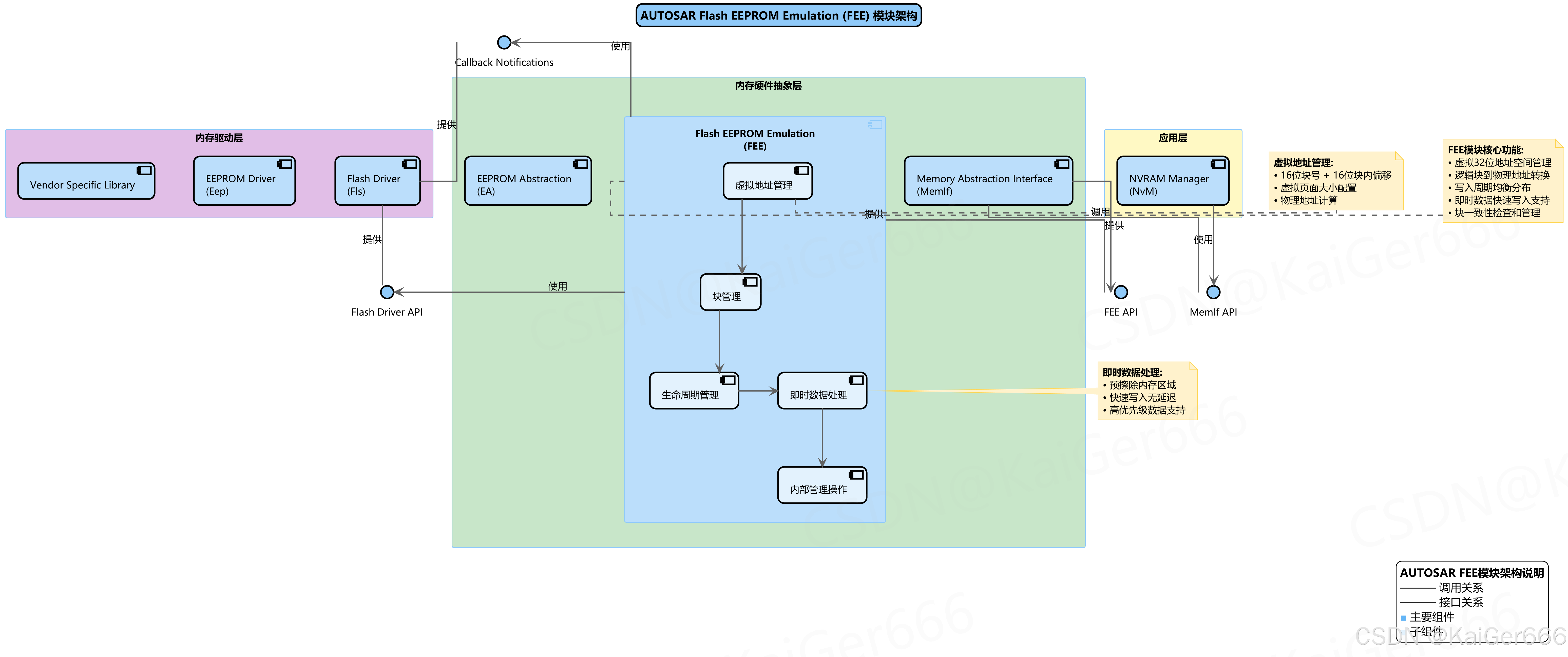Click the Flash EEPROM Emulation (FEE) heading
Screen dimensions: 1568x657
(755, 140)
